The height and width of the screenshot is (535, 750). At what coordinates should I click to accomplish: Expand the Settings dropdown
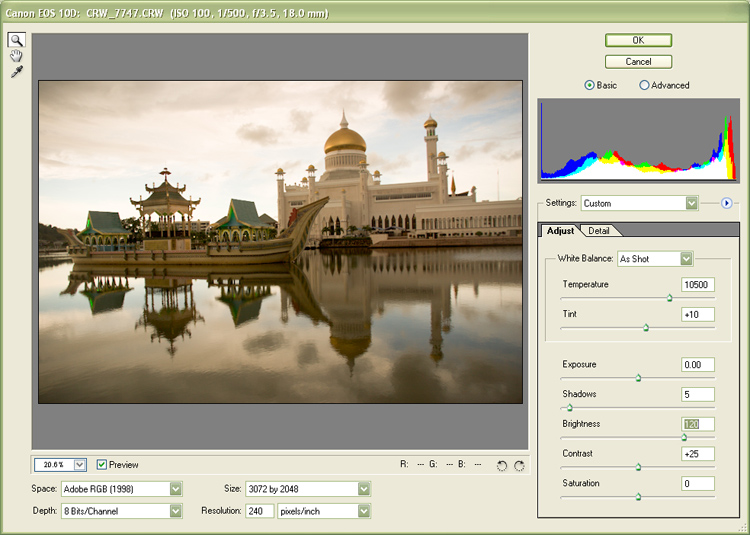(691, 203)
